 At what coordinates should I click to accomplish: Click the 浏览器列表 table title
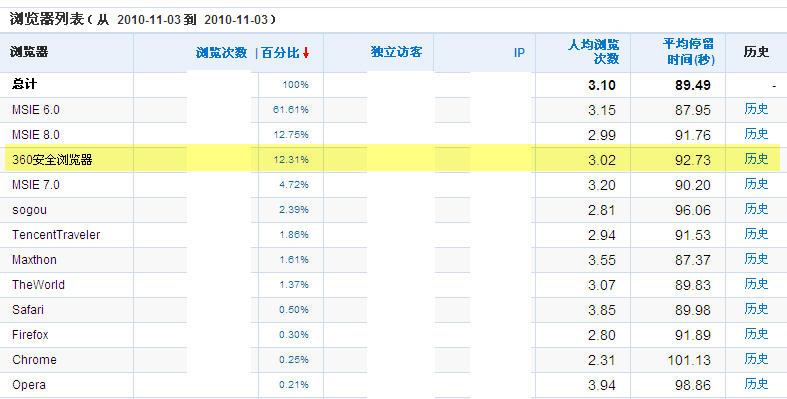point(46,19)
